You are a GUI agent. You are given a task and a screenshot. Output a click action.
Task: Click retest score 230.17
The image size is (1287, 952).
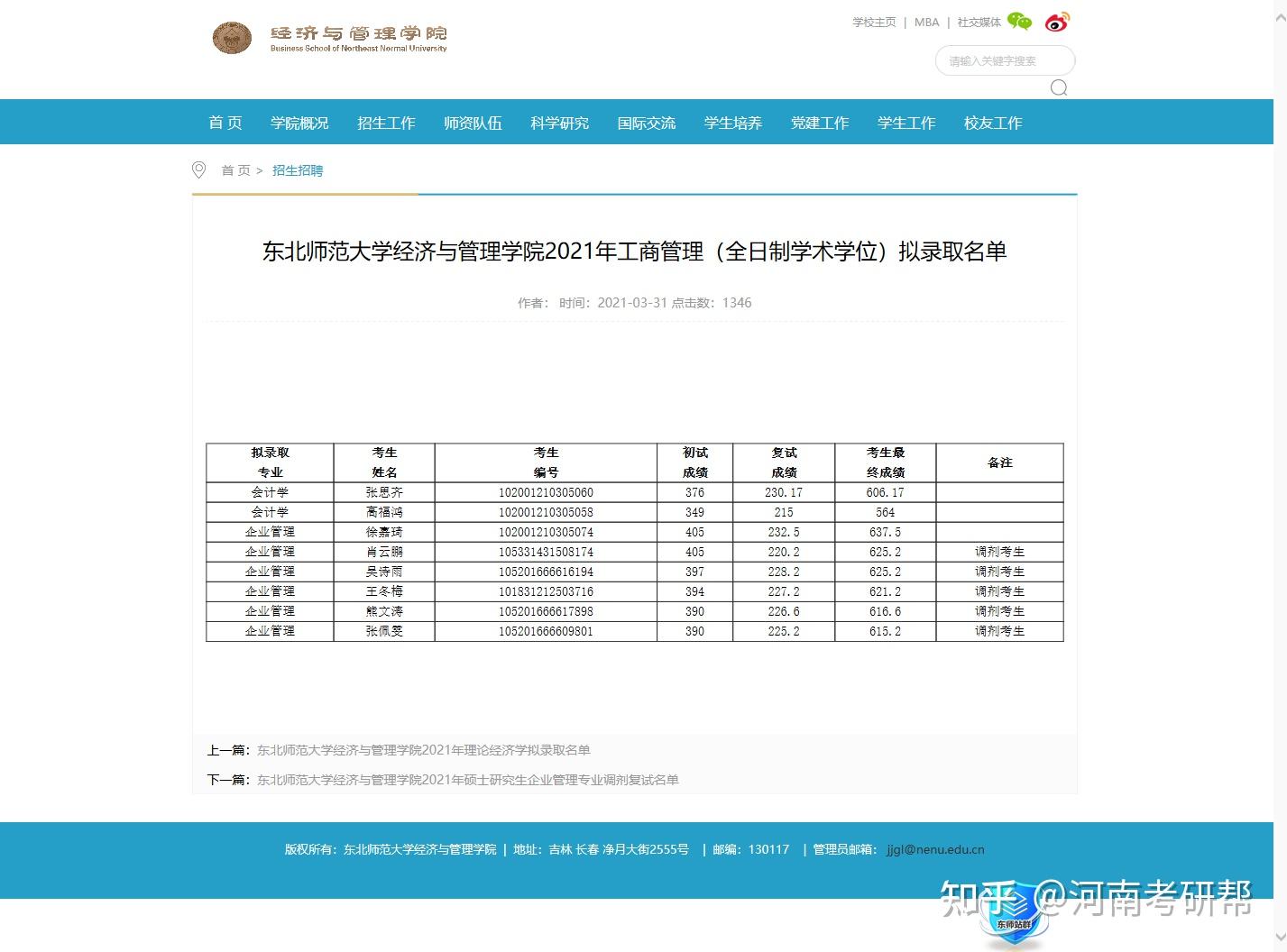[784, 492]
